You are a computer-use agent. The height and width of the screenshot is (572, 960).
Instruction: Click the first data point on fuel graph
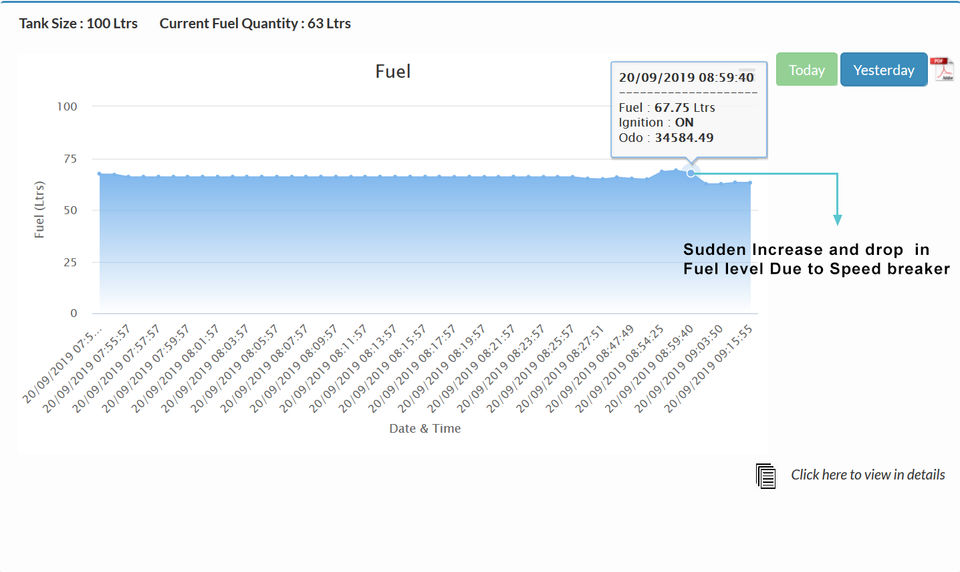[x=99, y=174]
